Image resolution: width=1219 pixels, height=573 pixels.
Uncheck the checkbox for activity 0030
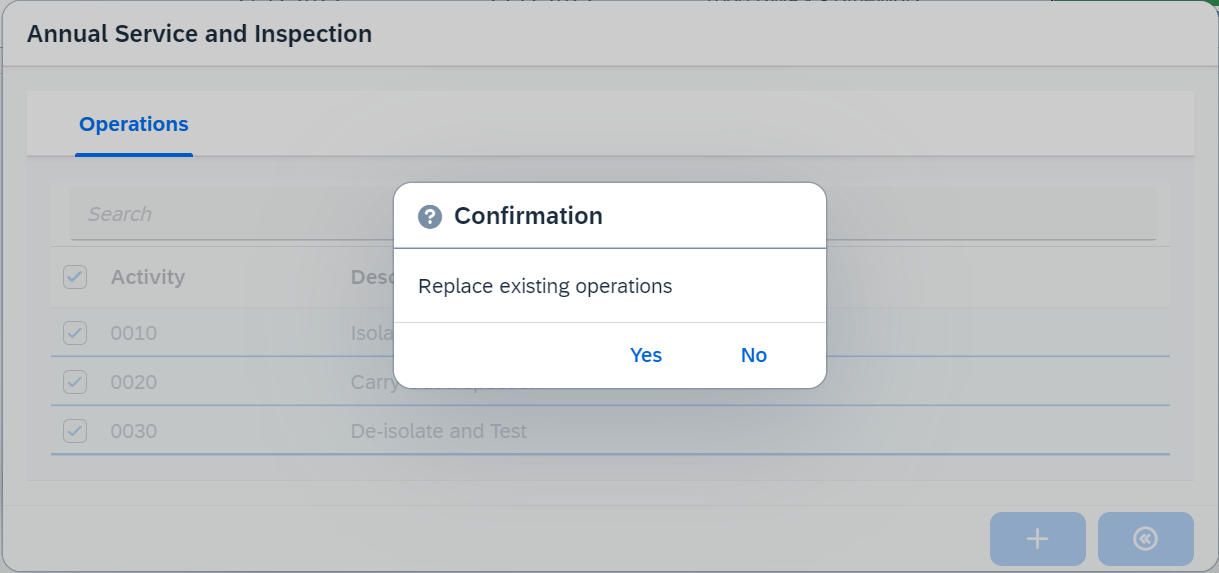click(x=75, y=431)
